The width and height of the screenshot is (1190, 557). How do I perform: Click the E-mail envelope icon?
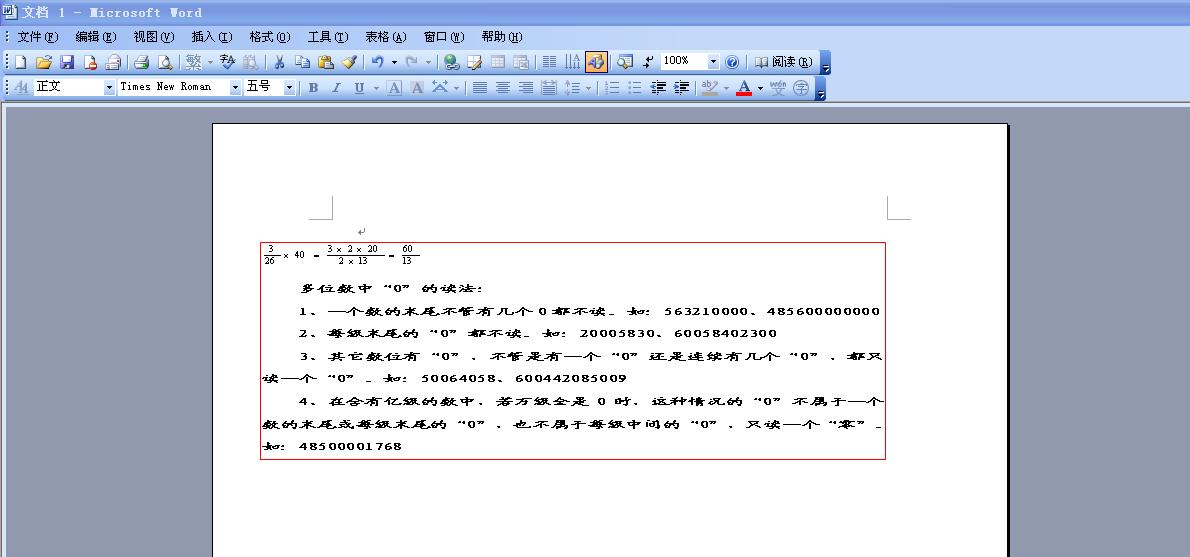(113, 62)
